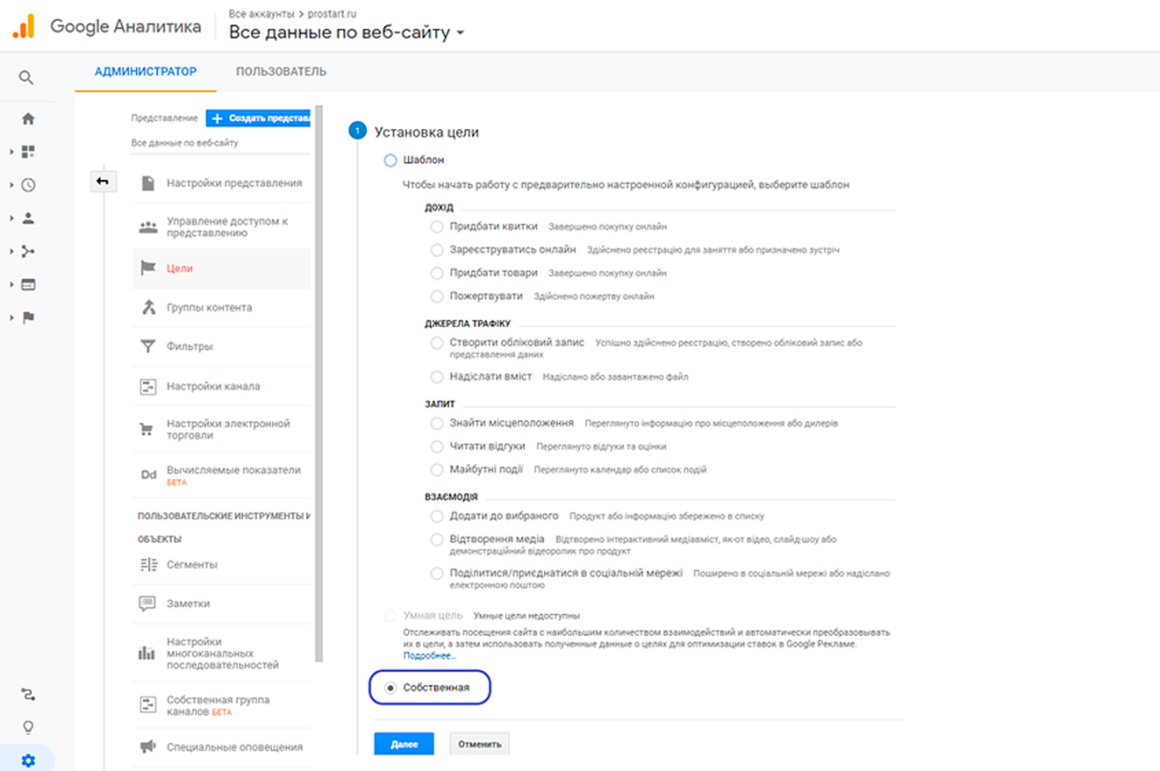This screenshot has width=1160, height=771.
Task: Expand the Customization dashboards sidebar section
Action: coord(12,152)
